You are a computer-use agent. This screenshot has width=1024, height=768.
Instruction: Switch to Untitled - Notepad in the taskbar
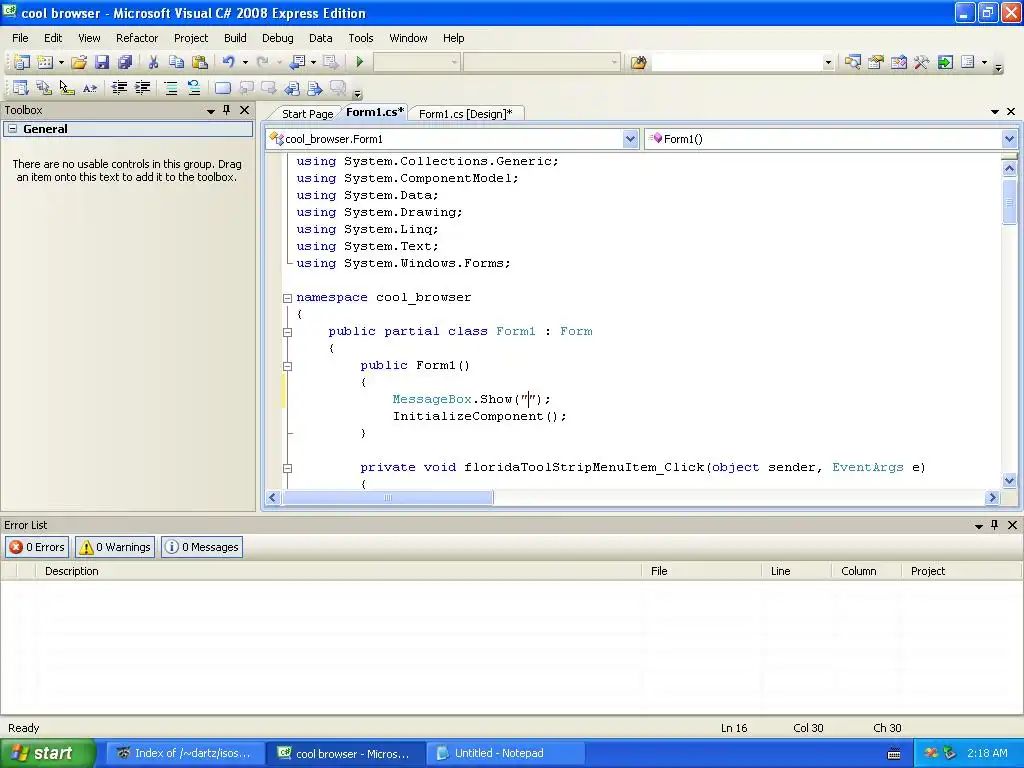pyautogui.click(x=504, y=753)
